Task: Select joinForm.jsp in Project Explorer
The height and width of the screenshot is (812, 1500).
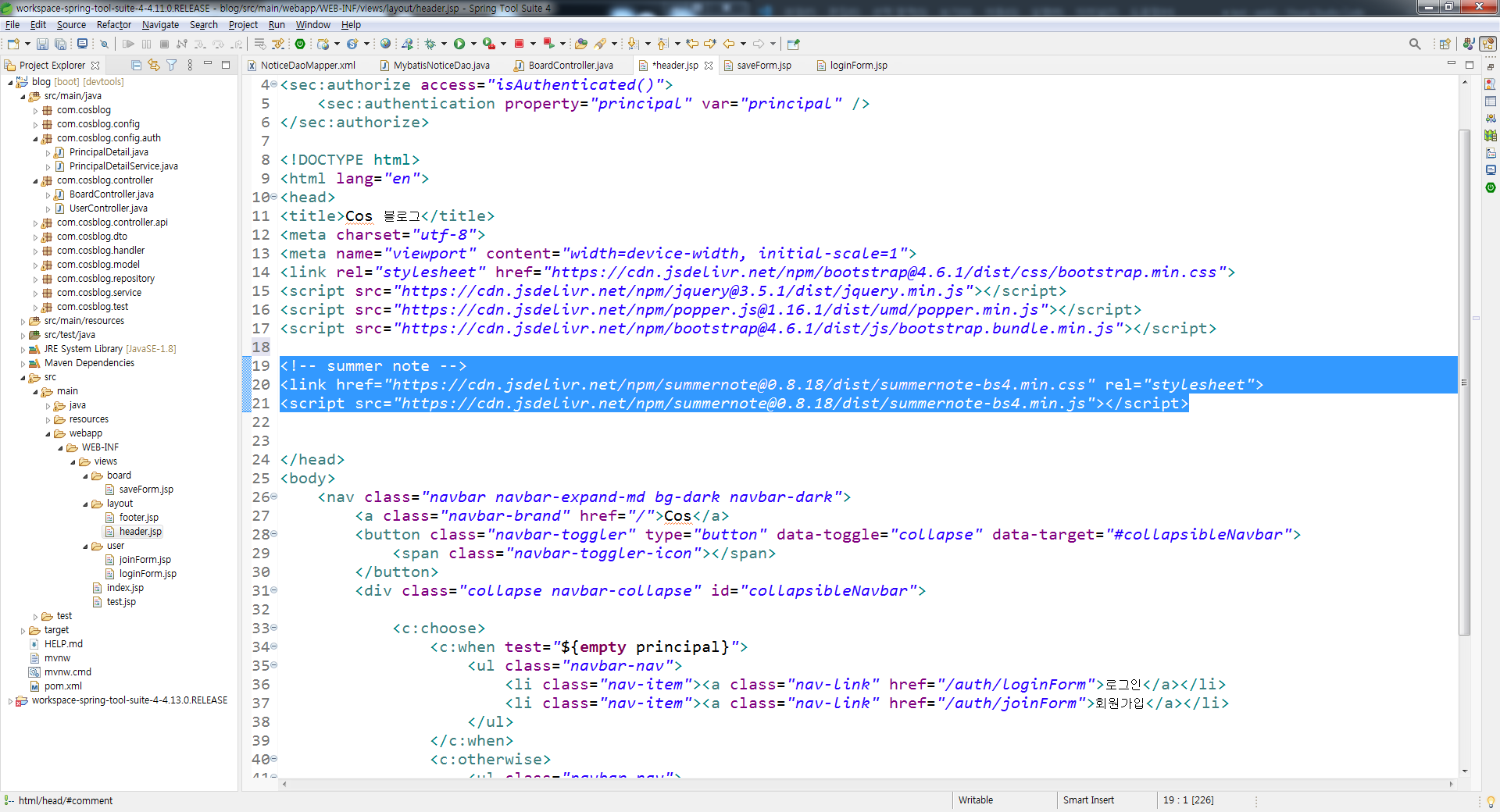Action: [145, 560]
